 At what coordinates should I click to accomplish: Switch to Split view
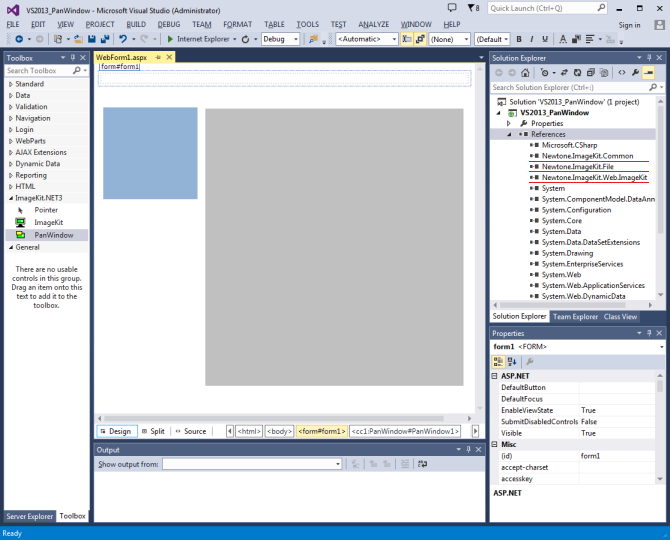[x=153, y=431]
